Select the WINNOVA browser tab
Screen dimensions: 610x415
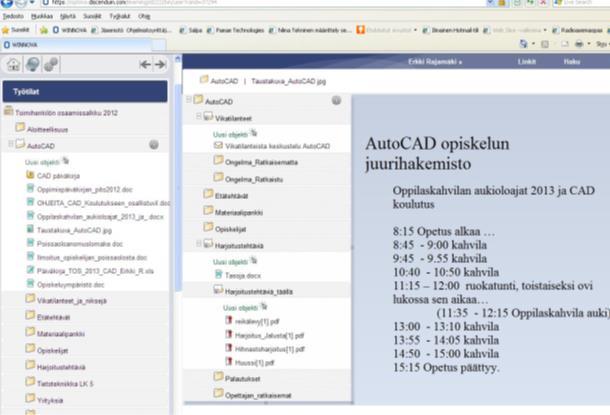[76, 45]
